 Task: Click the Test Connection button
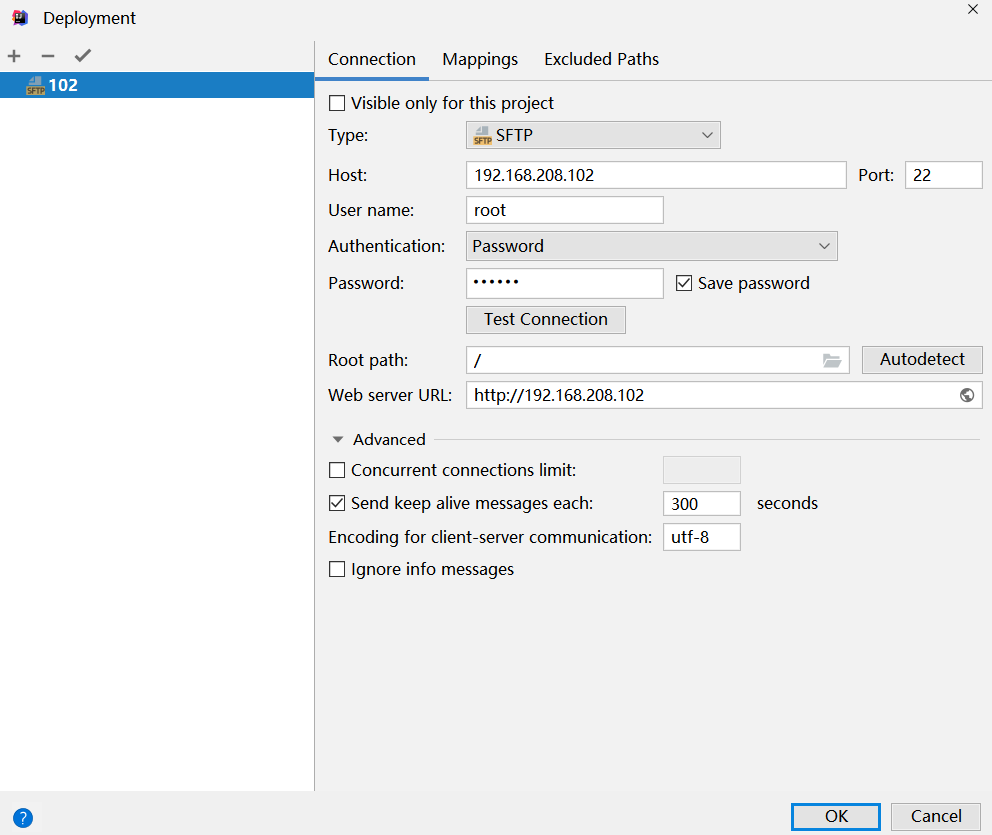coord(546,320)
